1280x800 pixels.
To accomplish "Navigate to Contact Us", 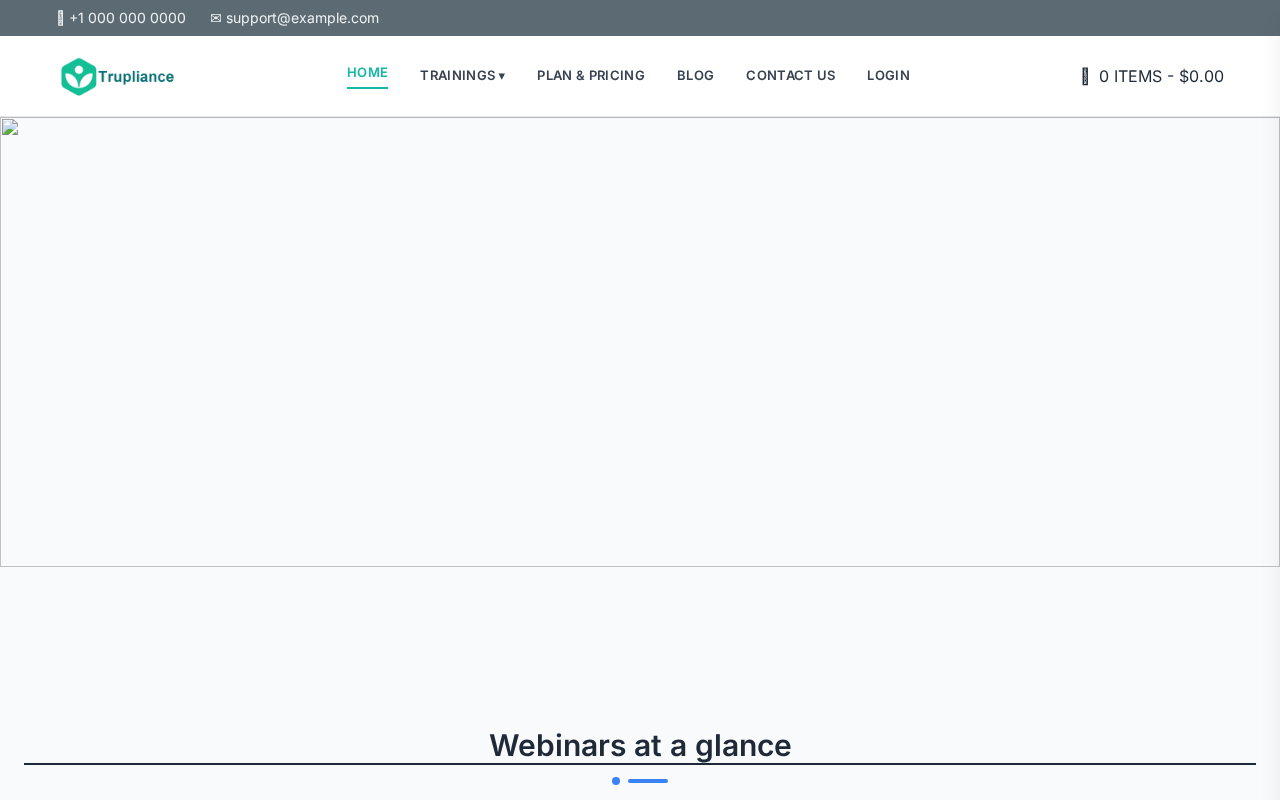I will pyautogui.click(x=790, y=76).
